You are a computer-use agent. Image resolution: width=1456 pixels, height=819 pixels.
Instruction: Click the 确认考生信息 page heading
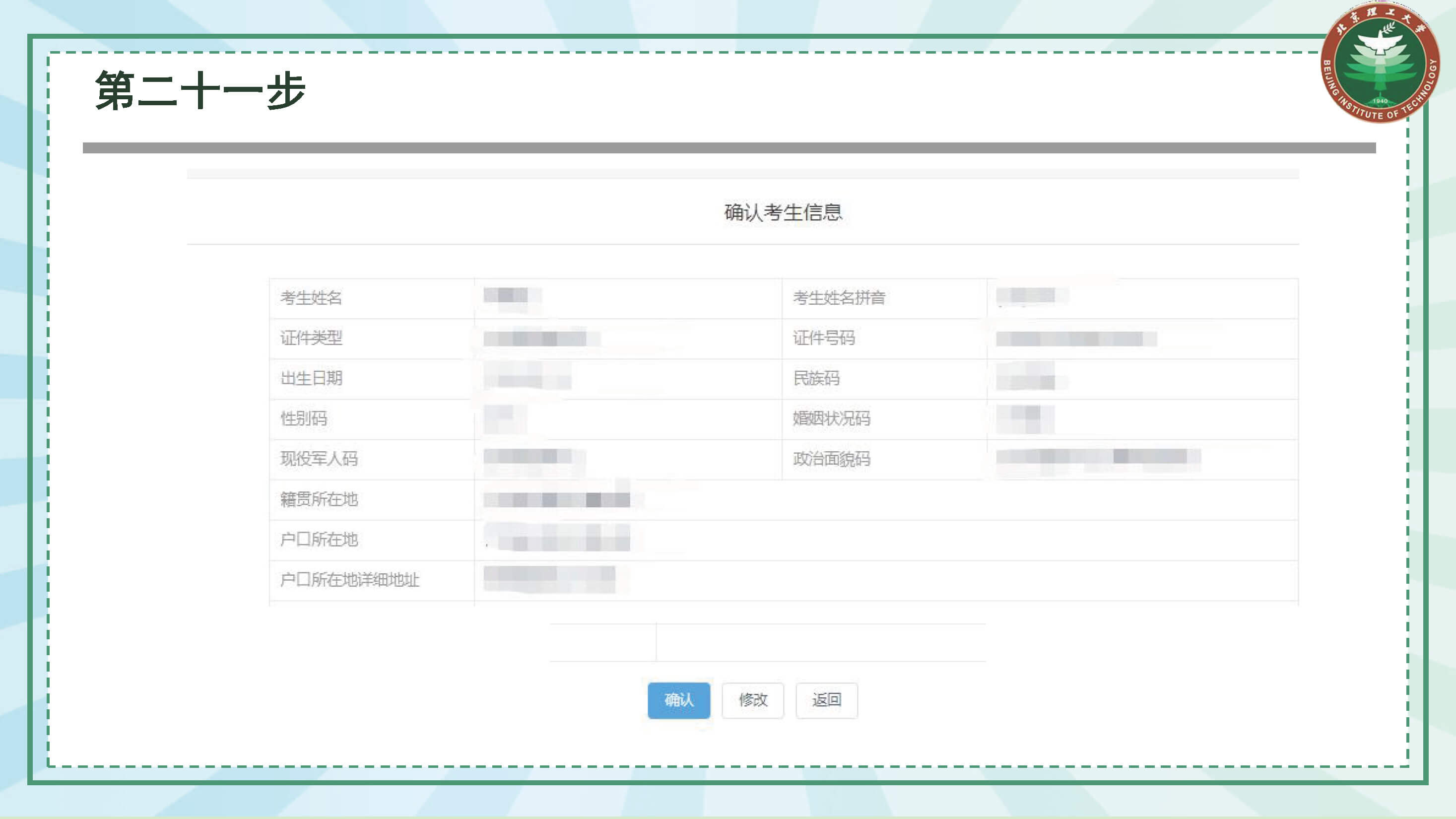tap(783, 212)
